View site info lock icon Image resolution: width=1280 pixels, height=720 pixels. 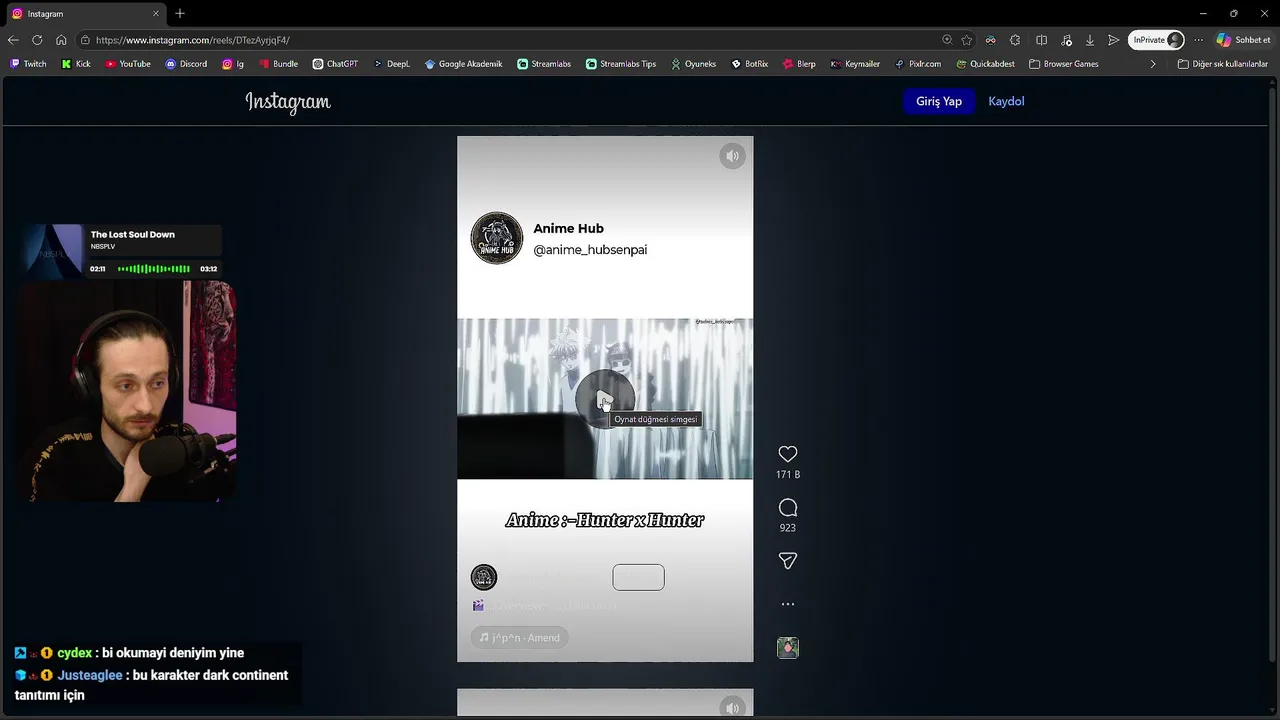tap(86, 40)
